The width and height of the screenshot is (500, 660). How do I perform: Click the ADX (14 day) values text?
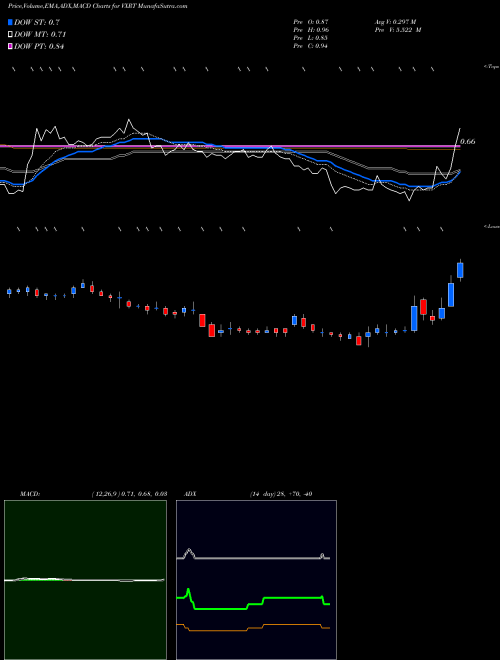click(281, 494)
